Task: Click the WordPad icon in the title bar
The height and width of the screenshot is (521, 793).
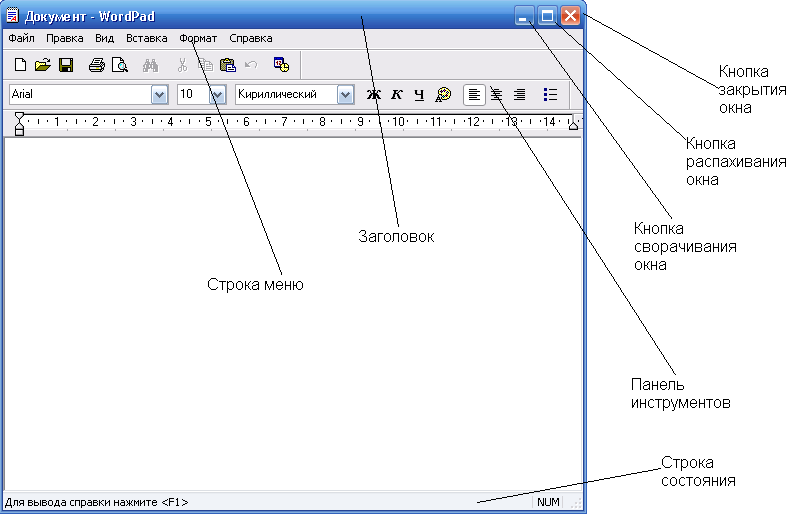Action: pos(13,16)
